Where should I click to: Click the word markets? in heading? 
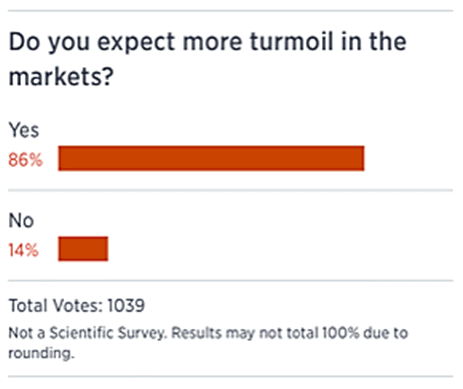[x=61, y=77]
